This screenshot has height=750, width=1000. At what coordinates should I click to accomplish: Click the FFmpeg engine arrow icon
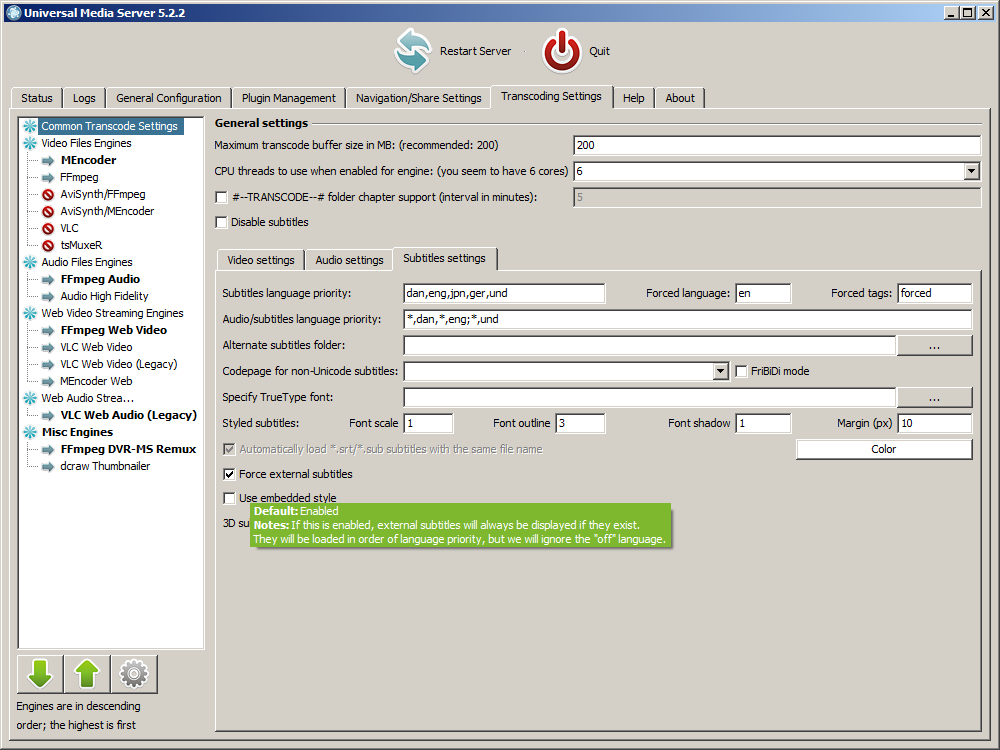48,177
